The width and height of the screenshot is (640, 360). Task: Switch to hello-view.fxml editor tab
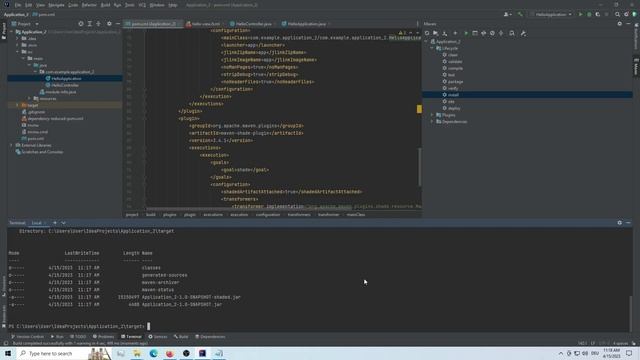[x=205, y=24]
